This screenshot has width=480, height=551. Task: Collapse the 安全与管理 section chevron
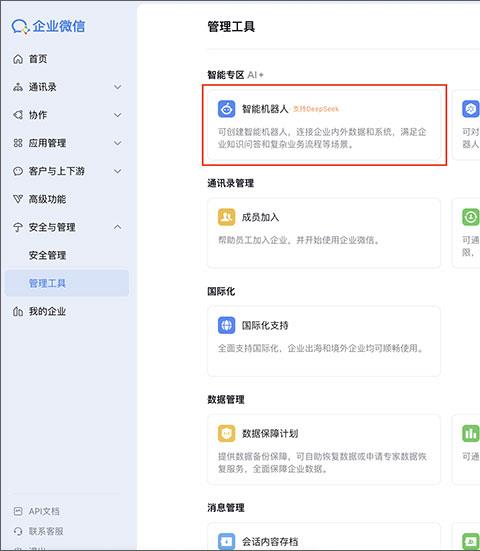coord(118,227)
